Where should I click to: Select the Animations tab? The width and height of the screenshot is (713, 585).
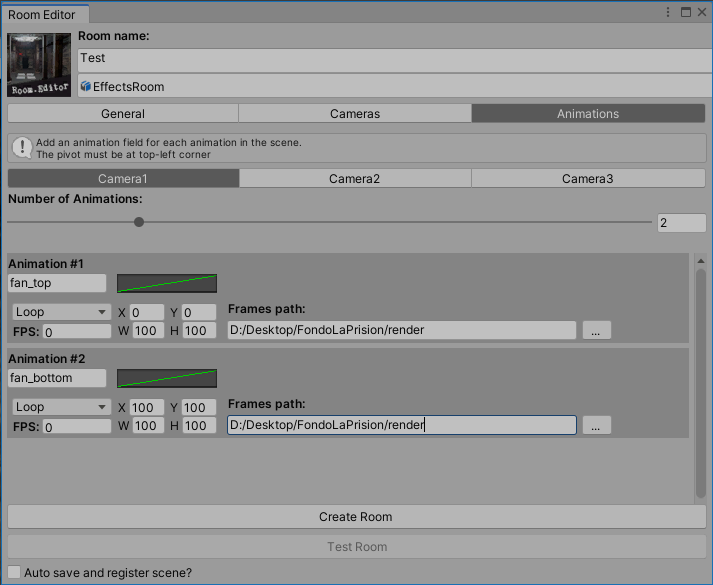pyautogui.click(x=588, y=114)
